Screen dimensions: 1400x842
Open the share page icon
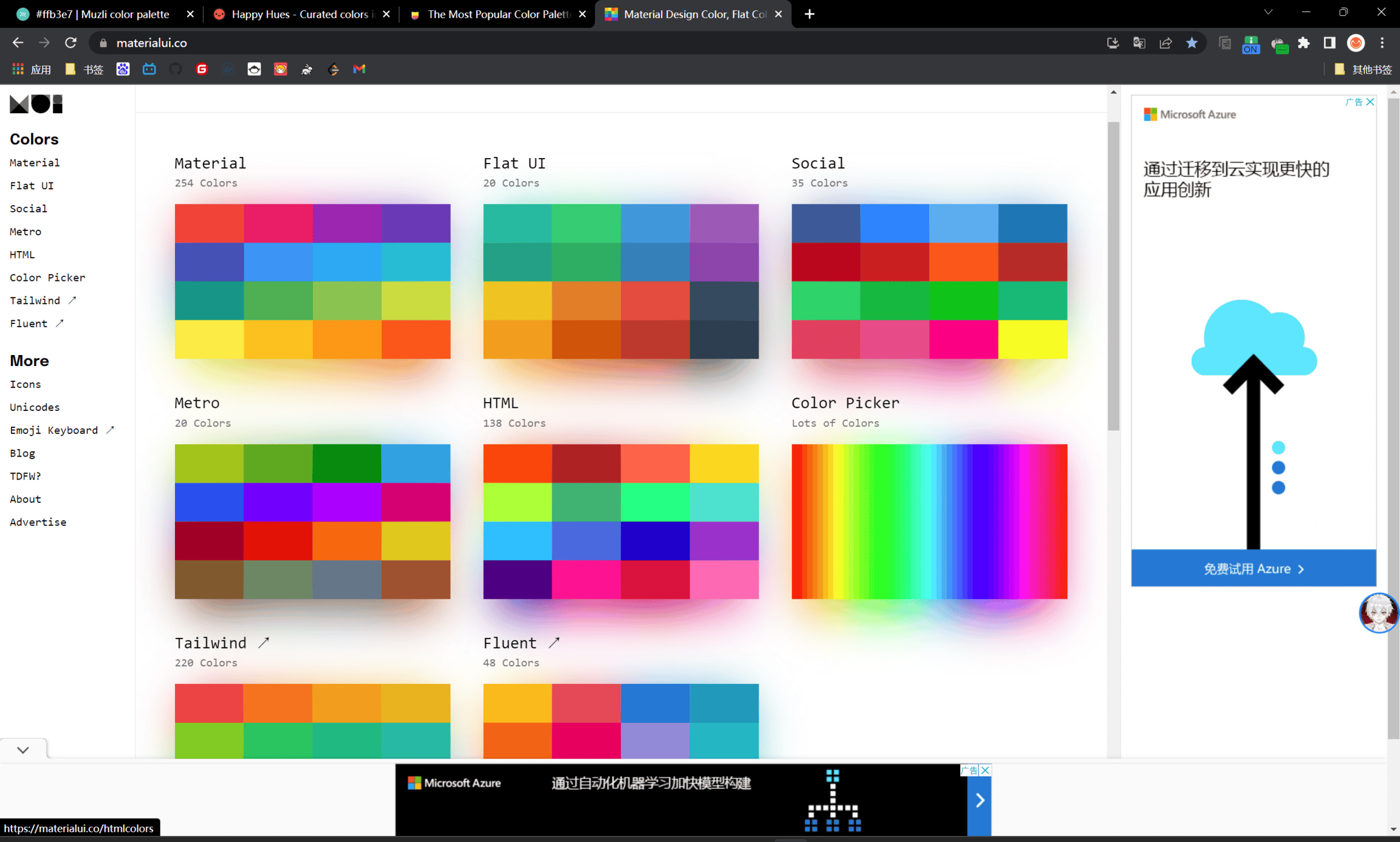pyautogui.click(x=1165, y=43)
